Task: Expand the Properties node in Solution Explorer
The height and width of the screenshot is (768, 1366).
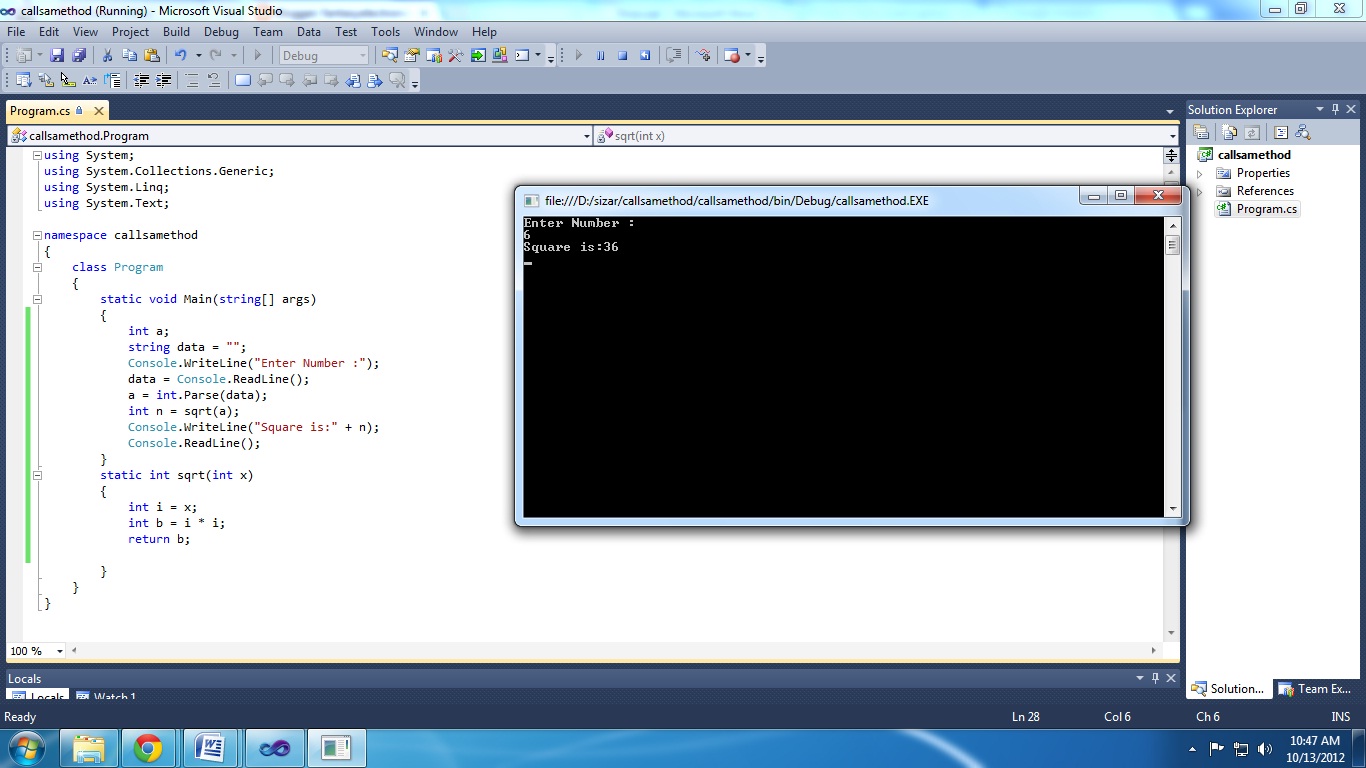Action: [1200, 173]
